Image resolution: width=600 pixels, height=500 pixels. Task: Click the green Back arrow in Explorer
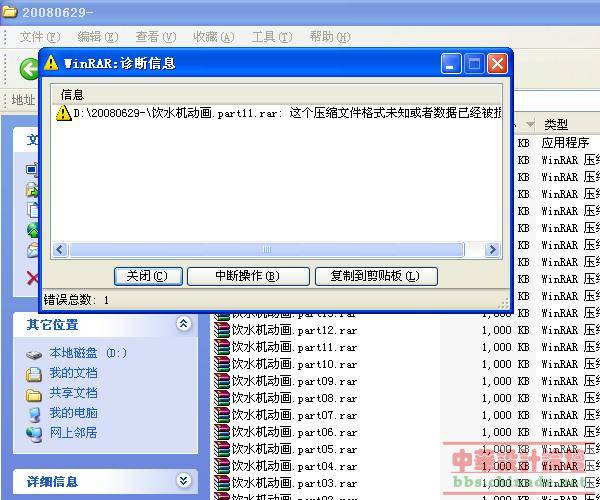click(x=29, y=69)
